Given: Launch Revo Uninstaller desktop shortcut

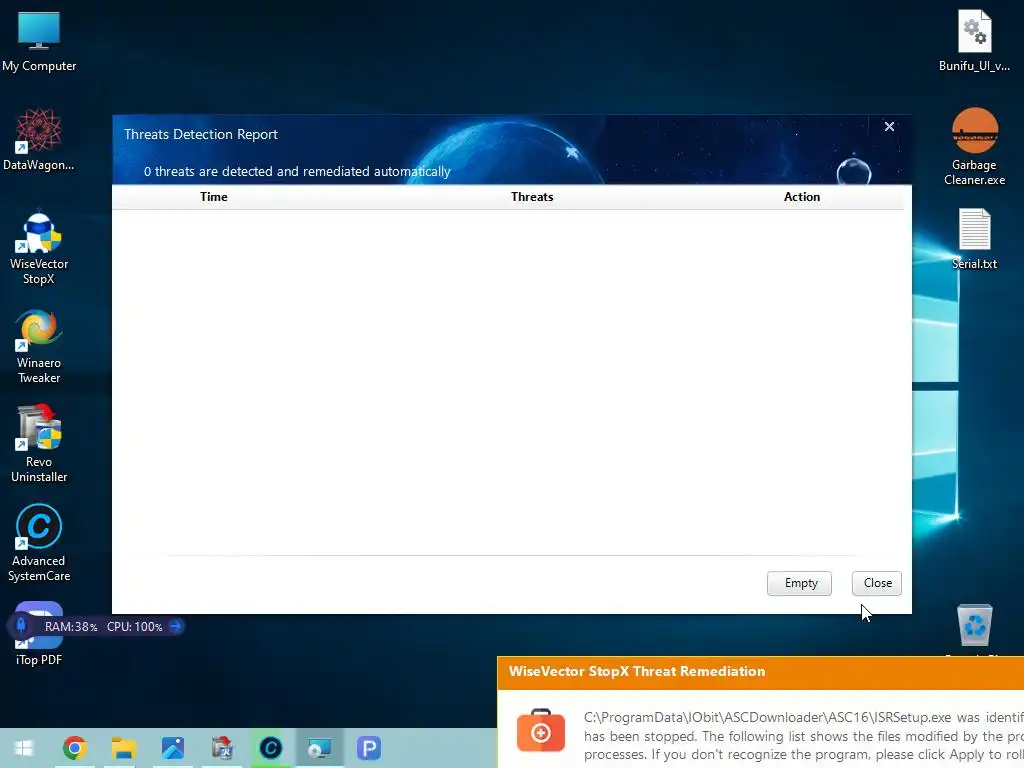Looking at the screenshot, I should pos(39,445).
